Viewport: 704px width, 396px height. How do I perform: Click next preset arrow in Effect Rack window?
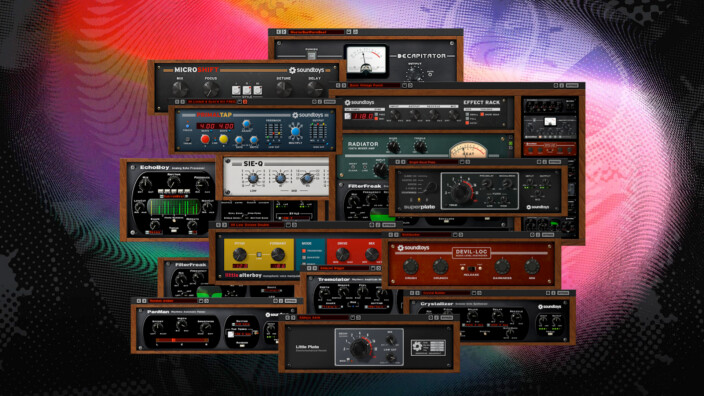(344, 85)
